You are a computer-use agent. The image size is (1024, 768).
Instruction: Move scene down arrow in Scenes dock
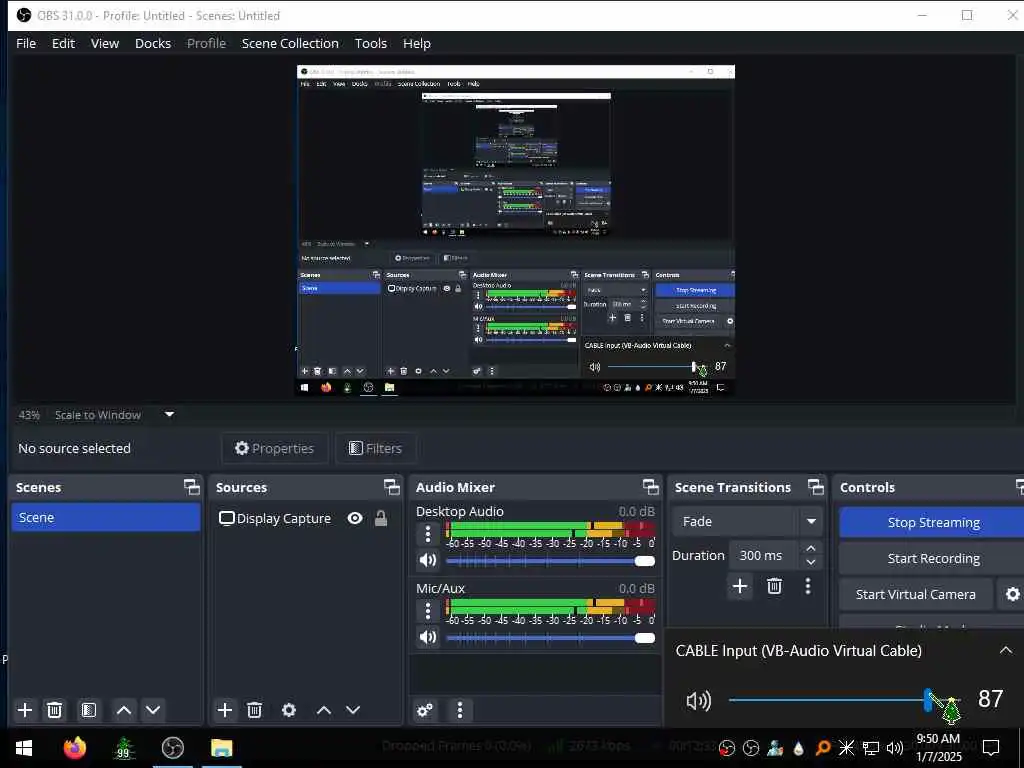coord(153,710)
